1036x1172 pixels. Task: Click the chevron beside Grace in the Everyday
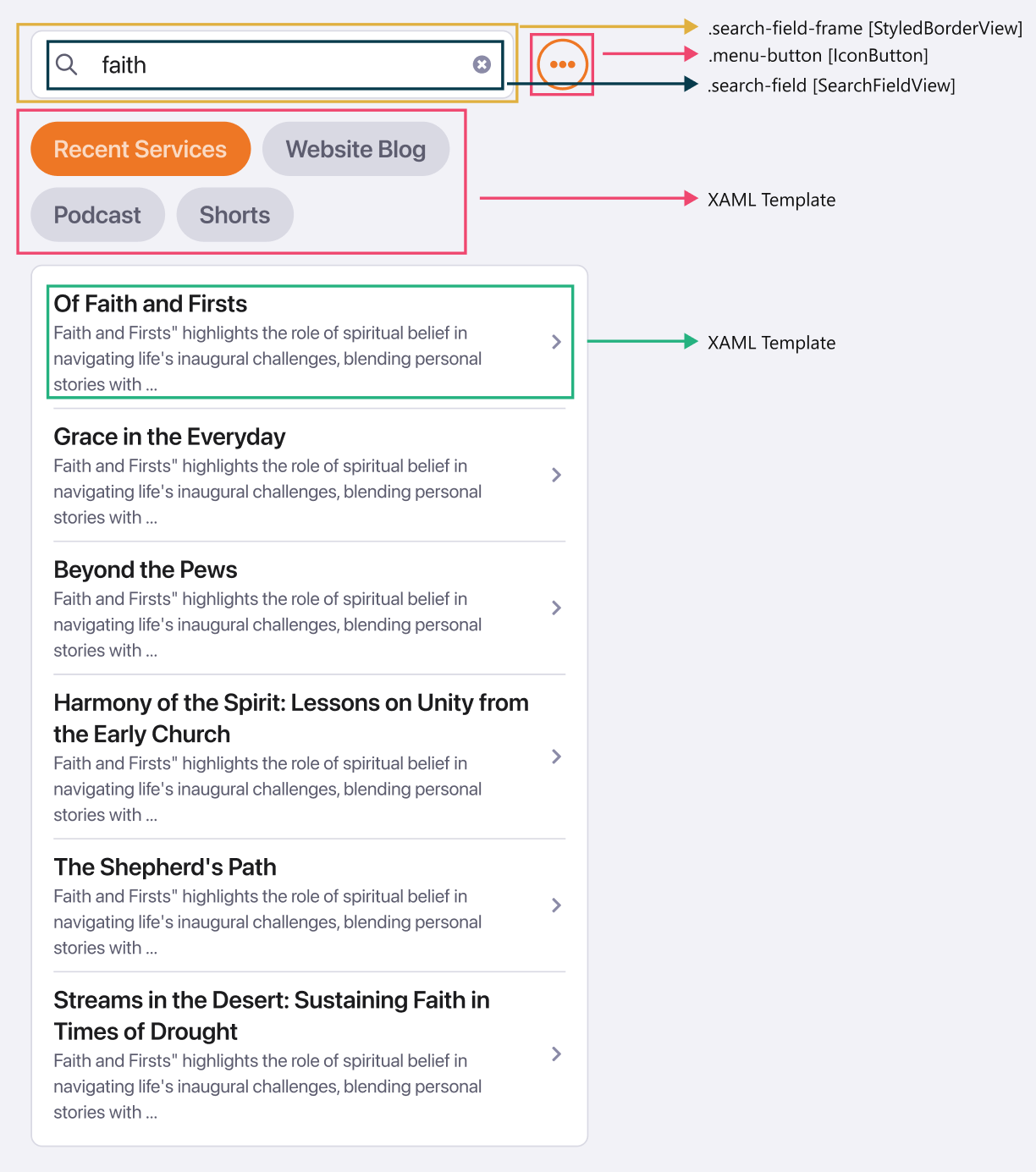point(556,475)
